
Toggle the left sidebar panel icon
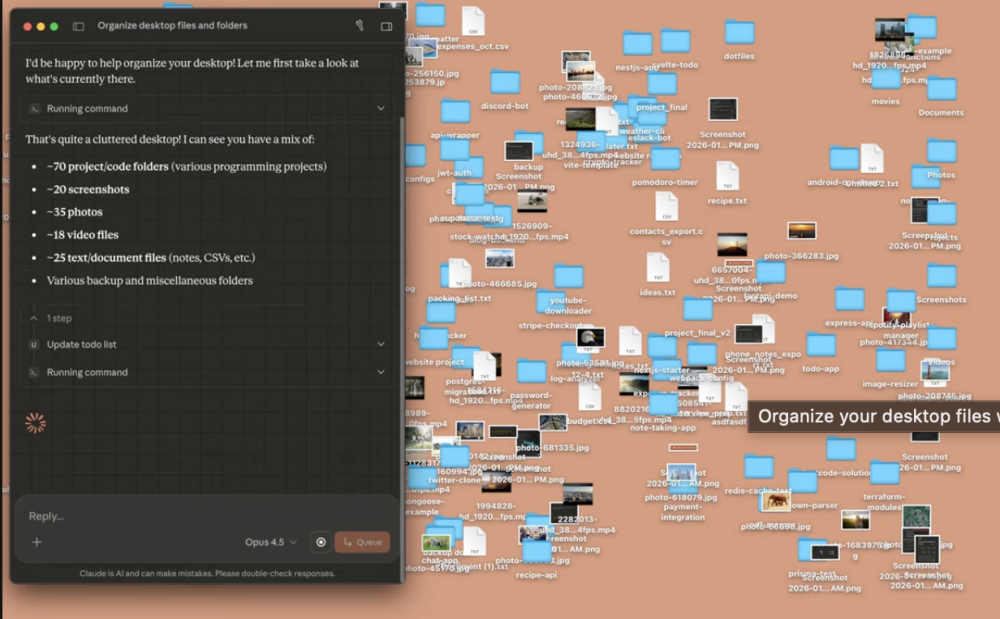click(x=78, y=26)
